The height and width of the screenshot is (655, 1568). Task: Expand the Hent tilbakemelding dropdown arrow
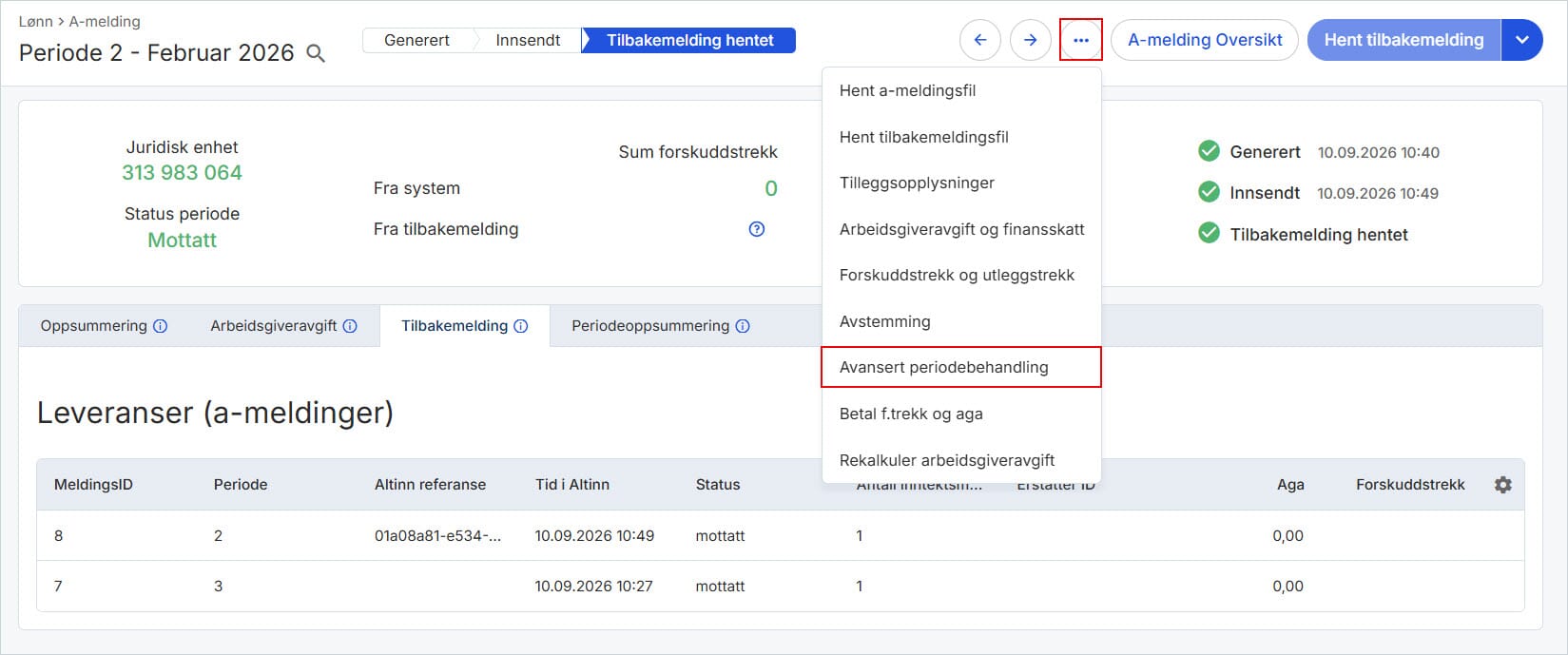coord(1522,40)
